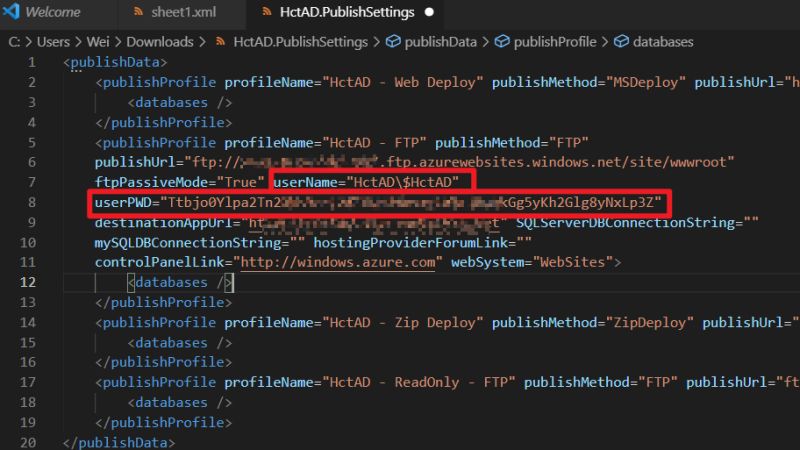Click hostingProviderForumLink attribute

[422, 242]
